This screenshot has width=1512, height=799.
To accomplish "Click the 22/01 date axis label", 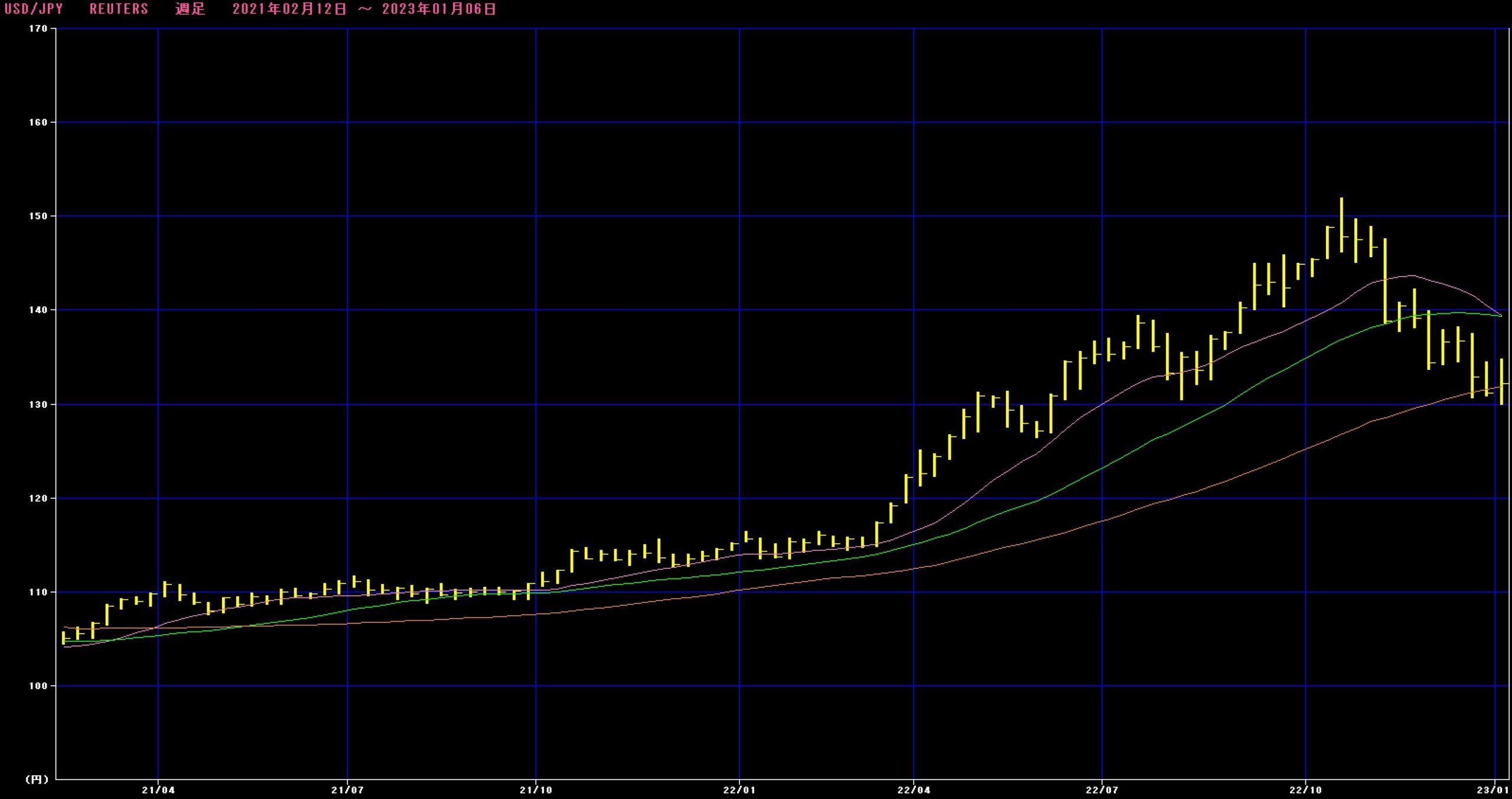I will pos(739,790).
